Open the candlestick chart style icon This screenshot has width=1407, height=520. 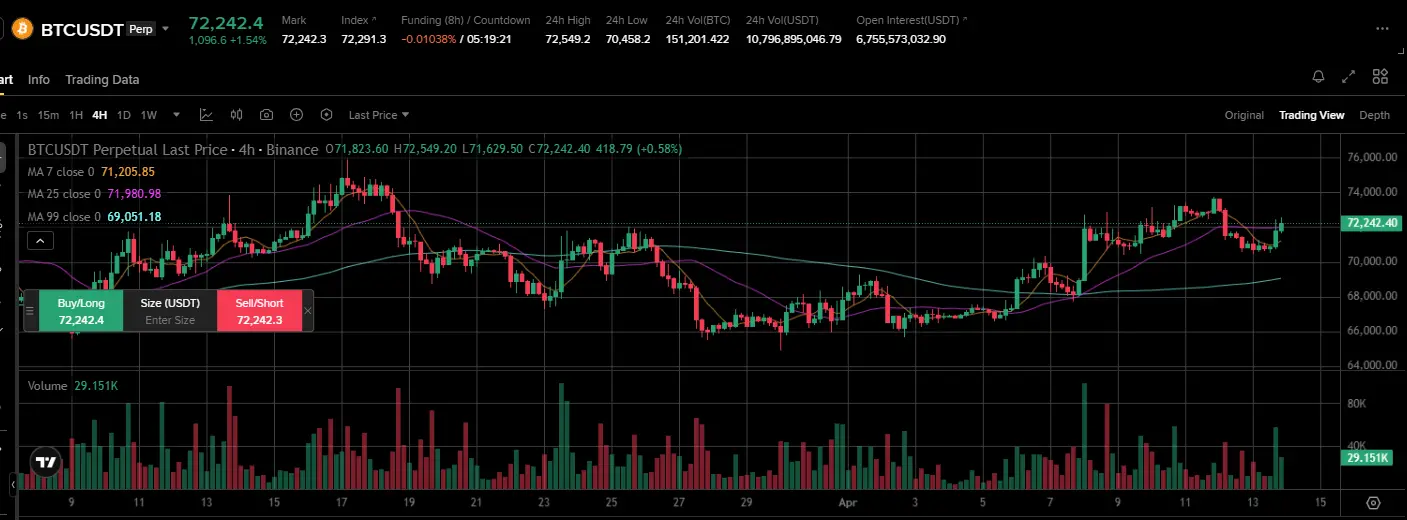click(x=237, y=115)
